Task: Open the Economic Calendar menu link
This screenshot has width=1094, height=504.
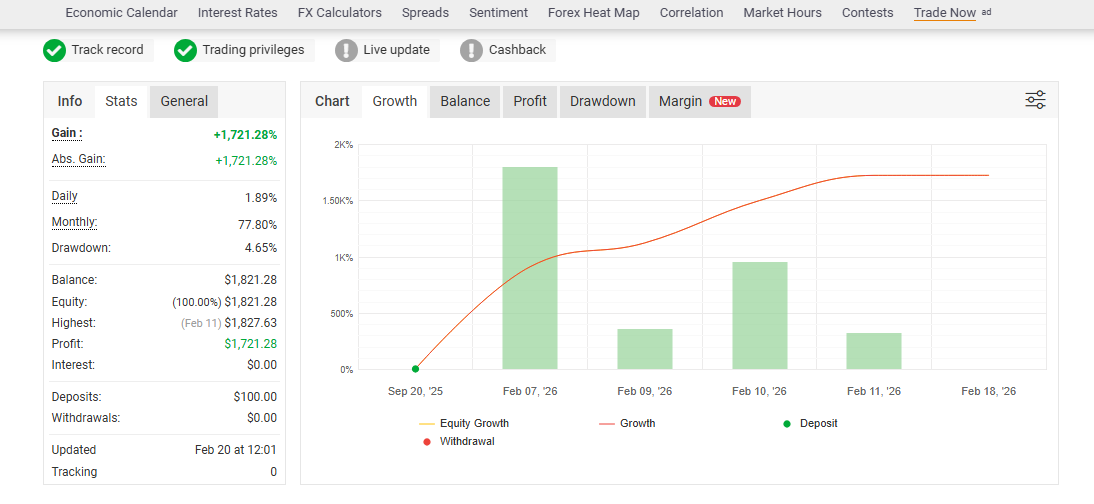Action: 121,13
